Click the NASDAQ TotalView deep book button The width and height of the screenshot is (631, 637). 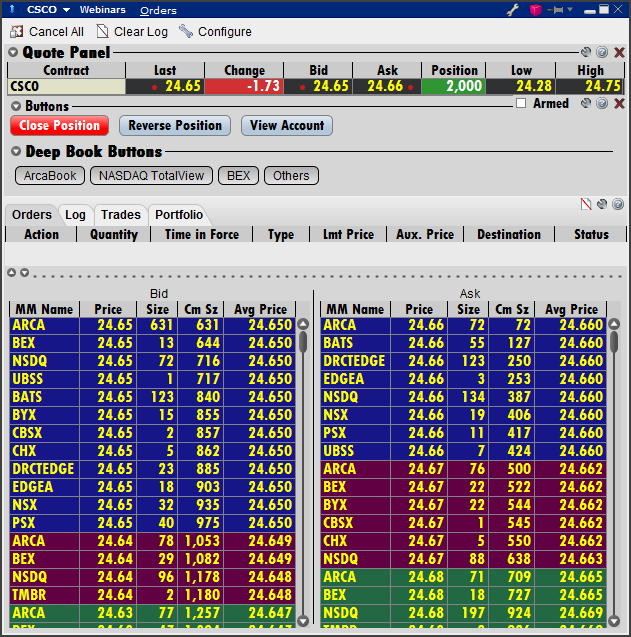pyautogui.click(x=151, y=176)
